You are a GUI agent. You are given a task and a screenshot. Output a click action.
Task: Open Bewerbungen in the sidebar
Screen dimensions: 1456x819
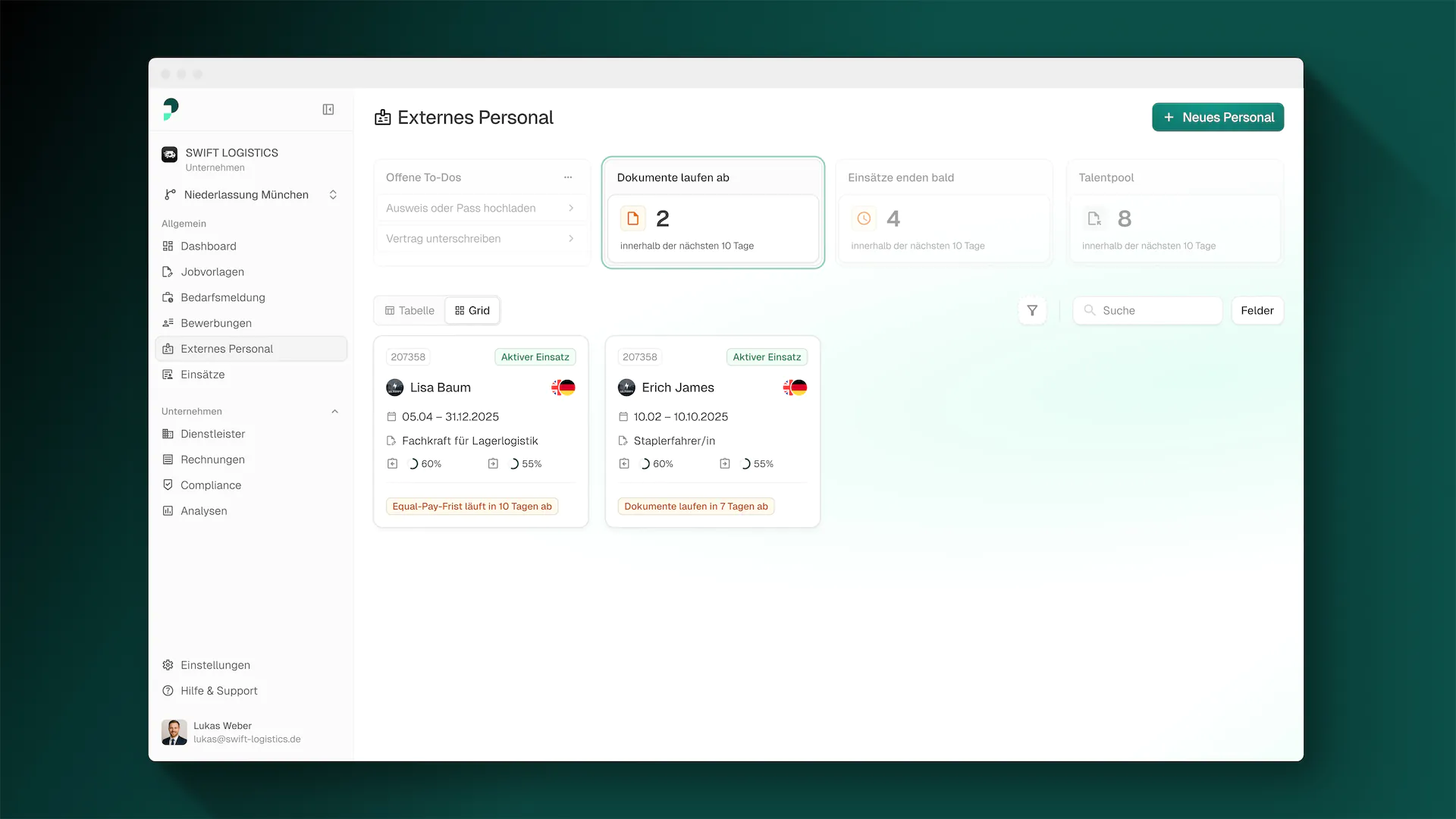coord(216,323)
